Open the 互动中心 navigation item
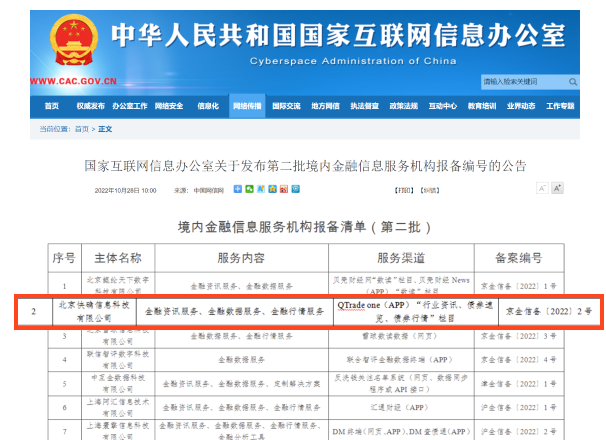This screenshot has width=606, height=440. click(x=443, y=106)
